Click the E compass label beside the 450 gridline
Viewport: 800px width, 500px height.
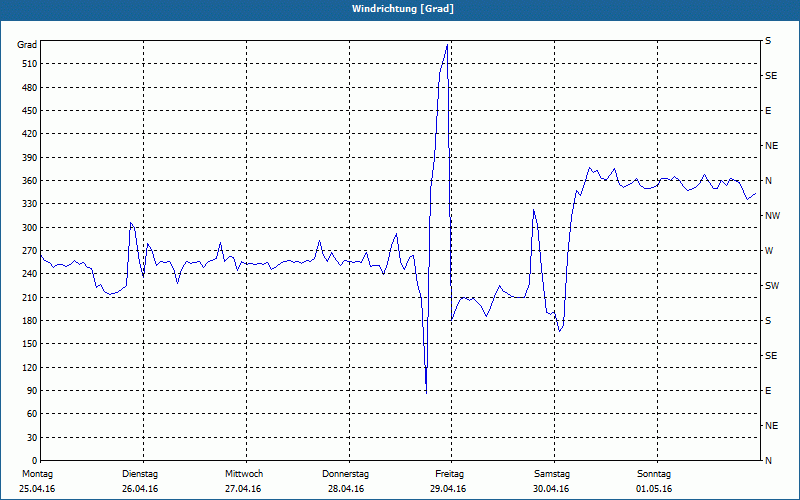tap(768, 111)
